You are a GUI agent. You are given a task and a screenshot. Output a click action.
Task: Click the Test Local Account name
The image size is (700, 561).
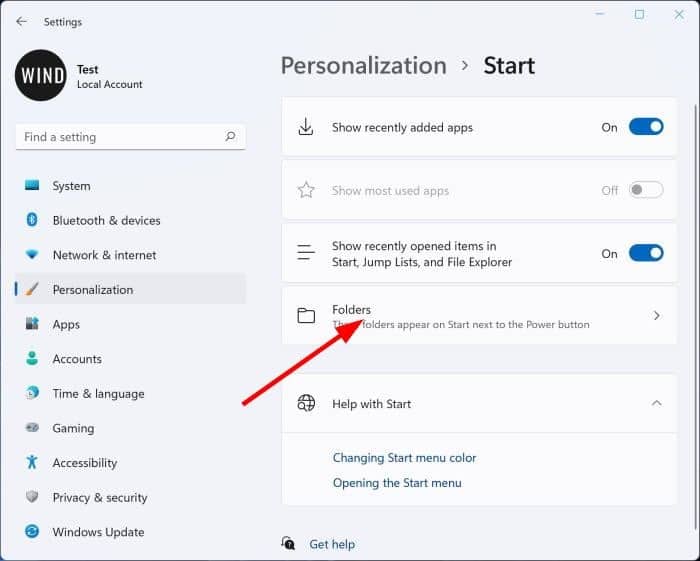coord(109,76)
